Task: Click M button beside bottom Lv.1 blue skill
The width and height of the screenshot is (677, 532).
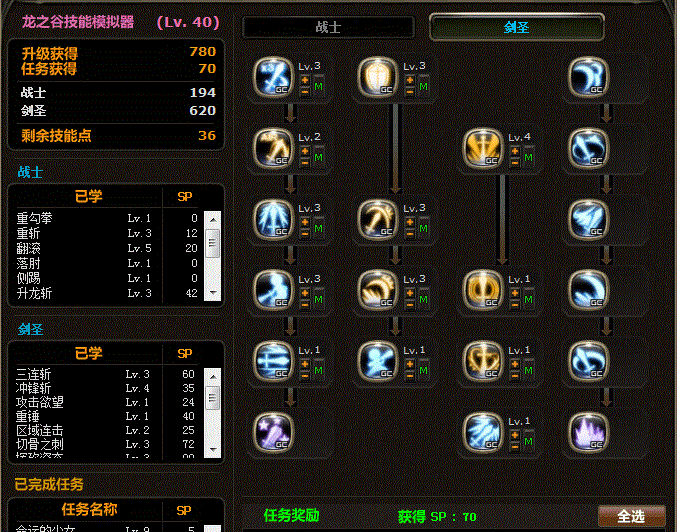Action: [x=528, y=441]
